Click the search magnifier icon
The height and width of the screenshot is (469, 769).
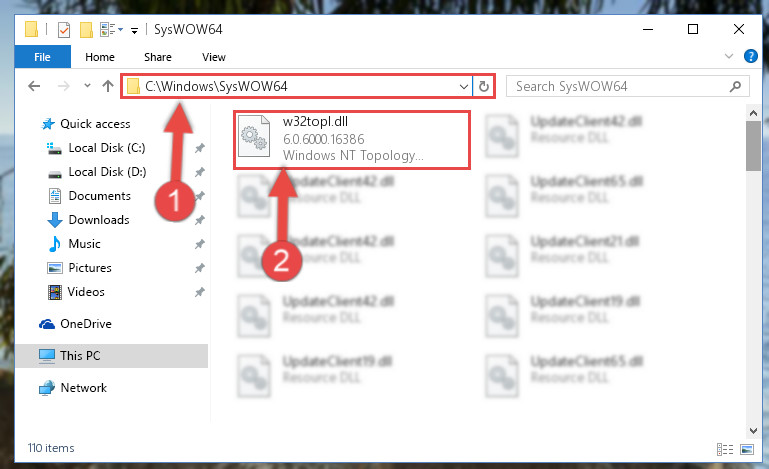tap(735, 87)
